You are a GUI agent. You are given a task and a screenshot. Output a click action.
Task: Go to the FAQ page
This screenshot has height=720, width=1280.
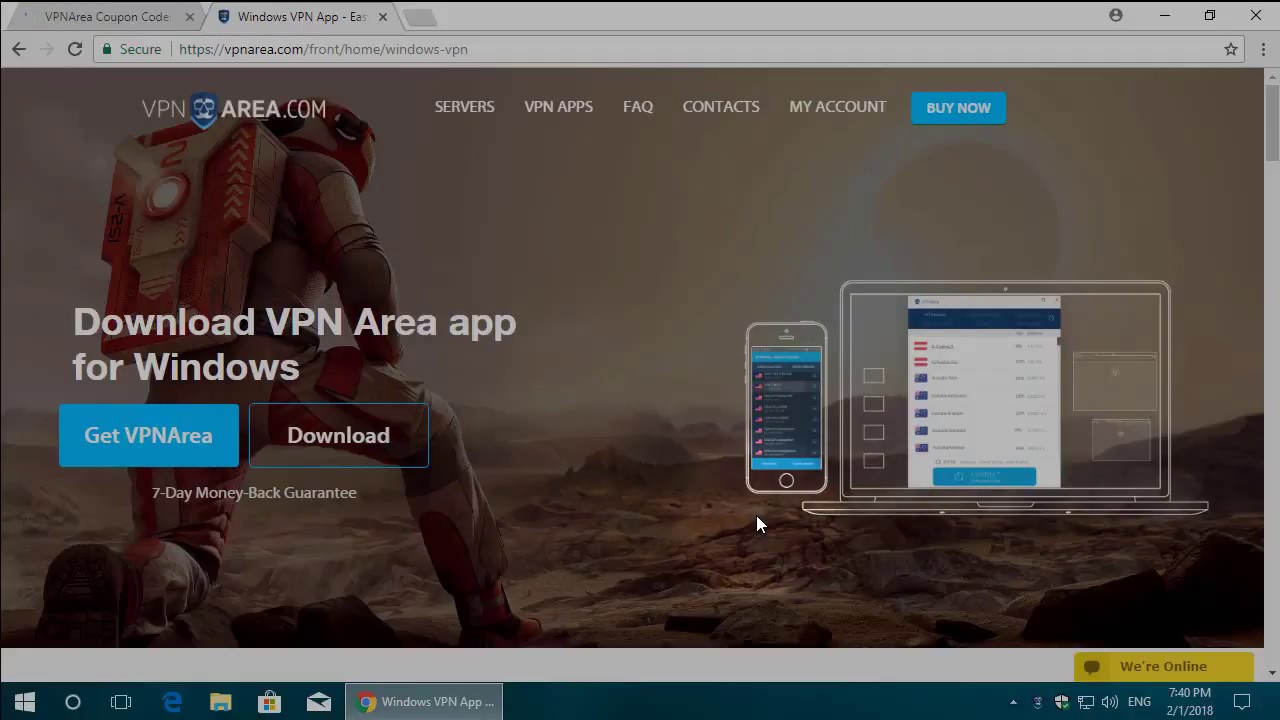[x=638, y=107]
